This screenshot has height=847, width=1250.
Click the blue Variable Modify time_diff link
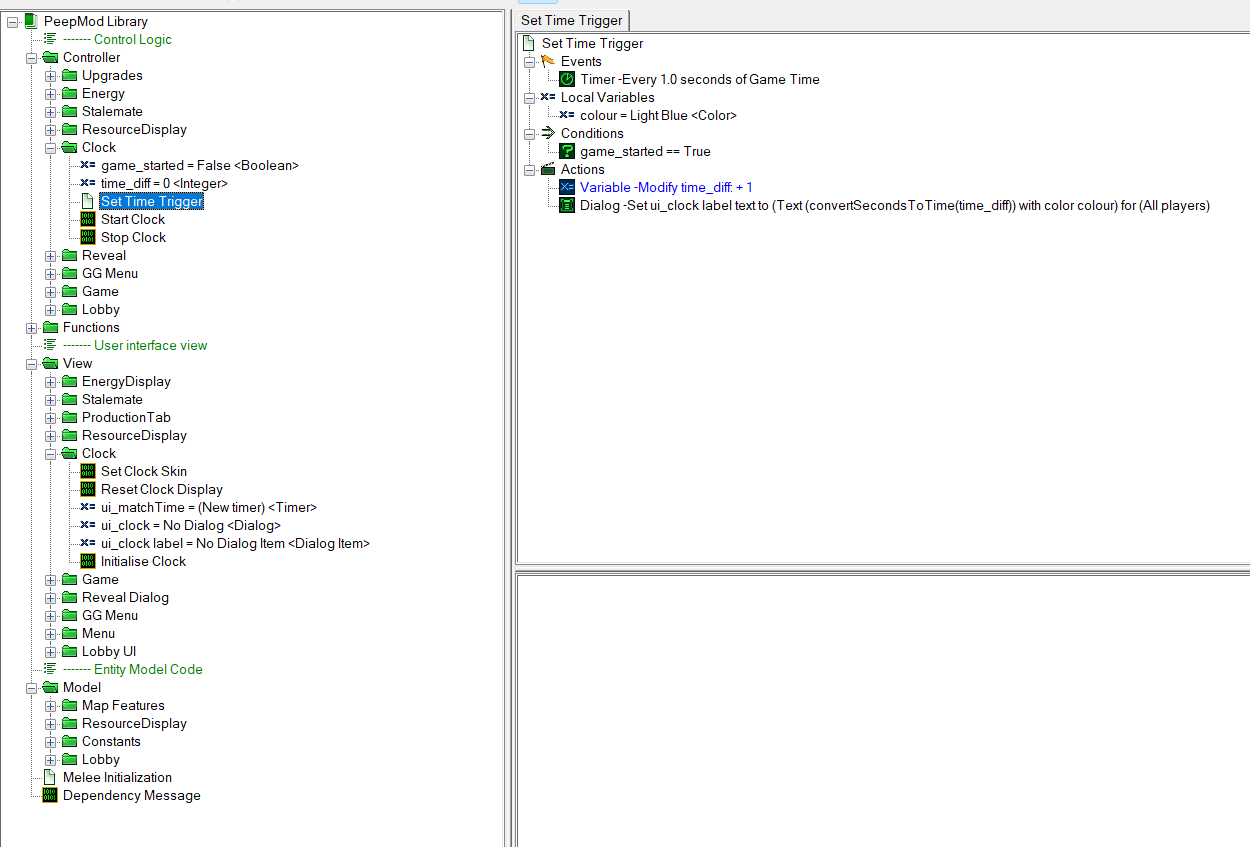(665, 187)
